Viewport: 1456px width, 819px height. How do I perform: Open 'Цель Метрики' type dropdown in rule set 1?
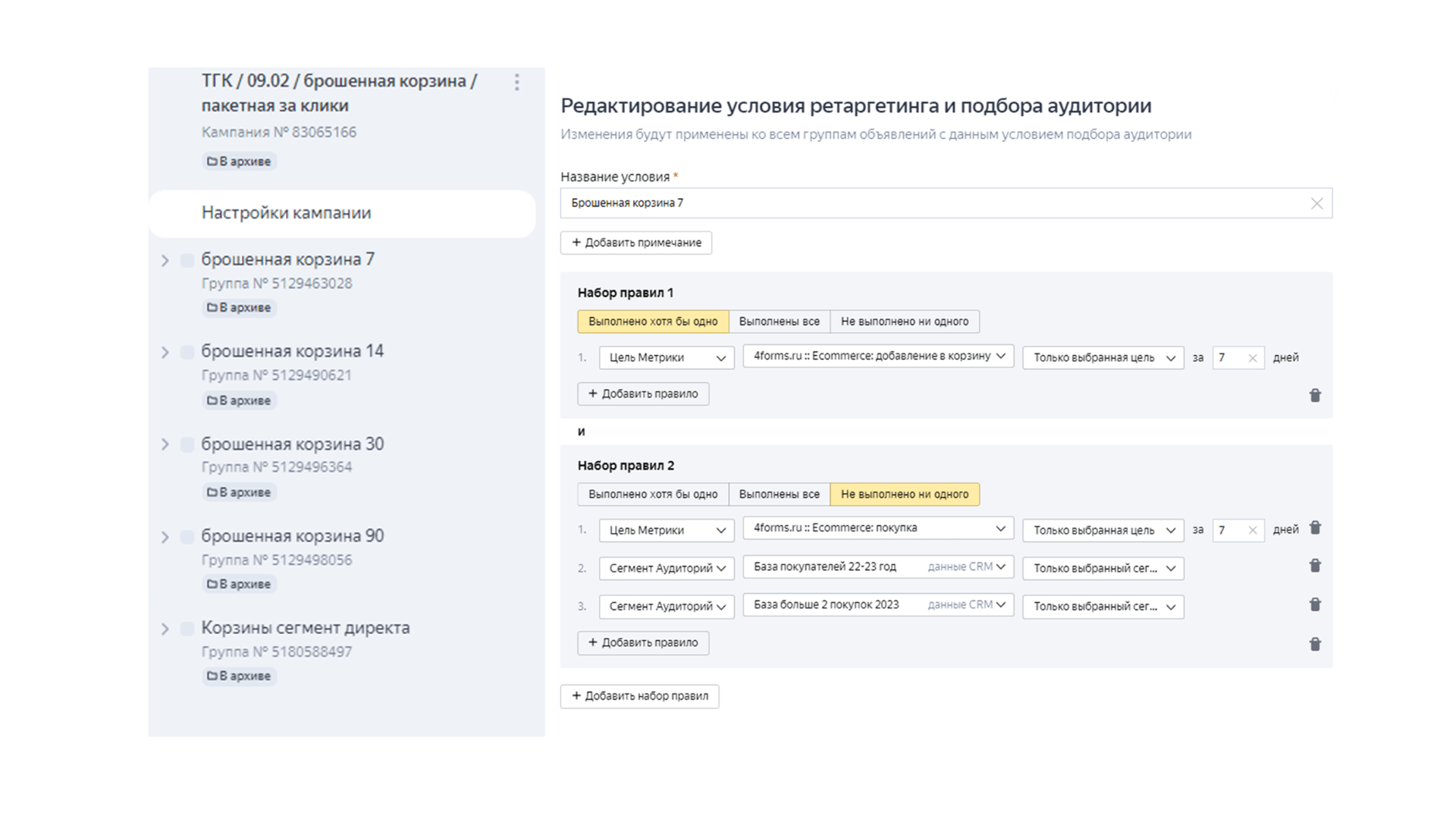(666, 358)
